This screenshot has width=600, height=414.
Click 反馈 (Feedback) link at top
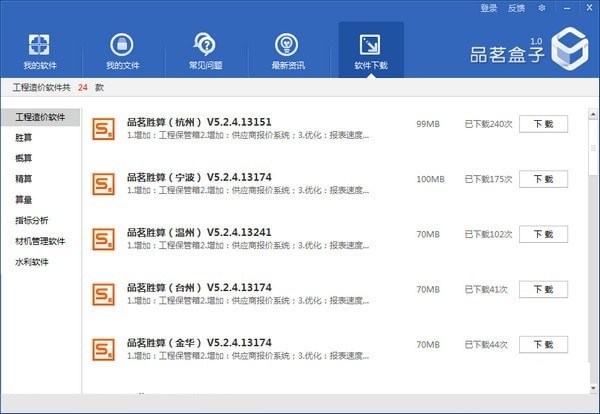pyautogui.click(x=516, y=8)
